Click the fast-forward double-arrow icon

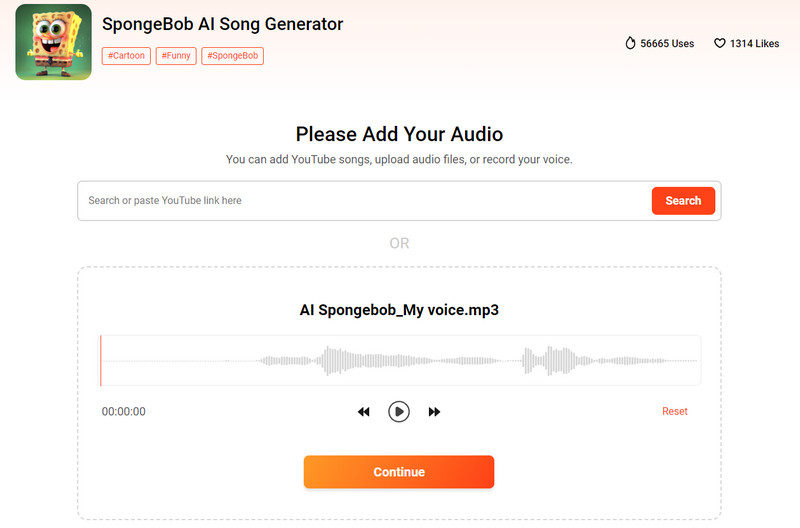434,412
